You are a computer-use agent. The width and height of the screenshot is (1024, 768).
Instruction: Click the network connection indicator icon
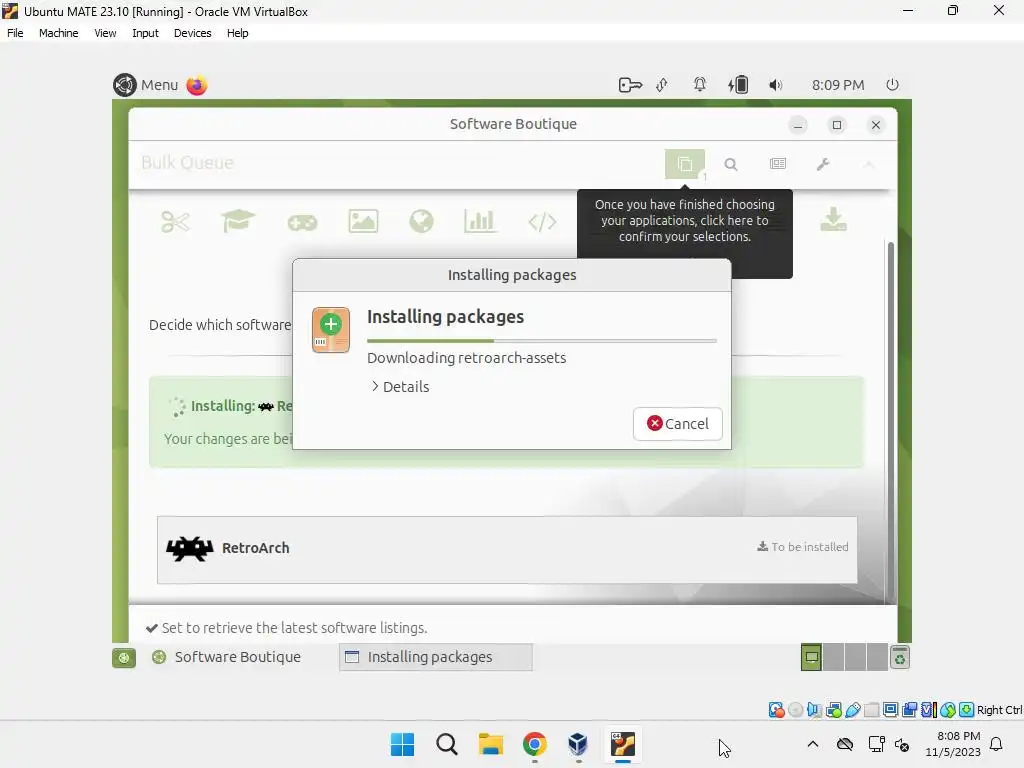(662, 85)
